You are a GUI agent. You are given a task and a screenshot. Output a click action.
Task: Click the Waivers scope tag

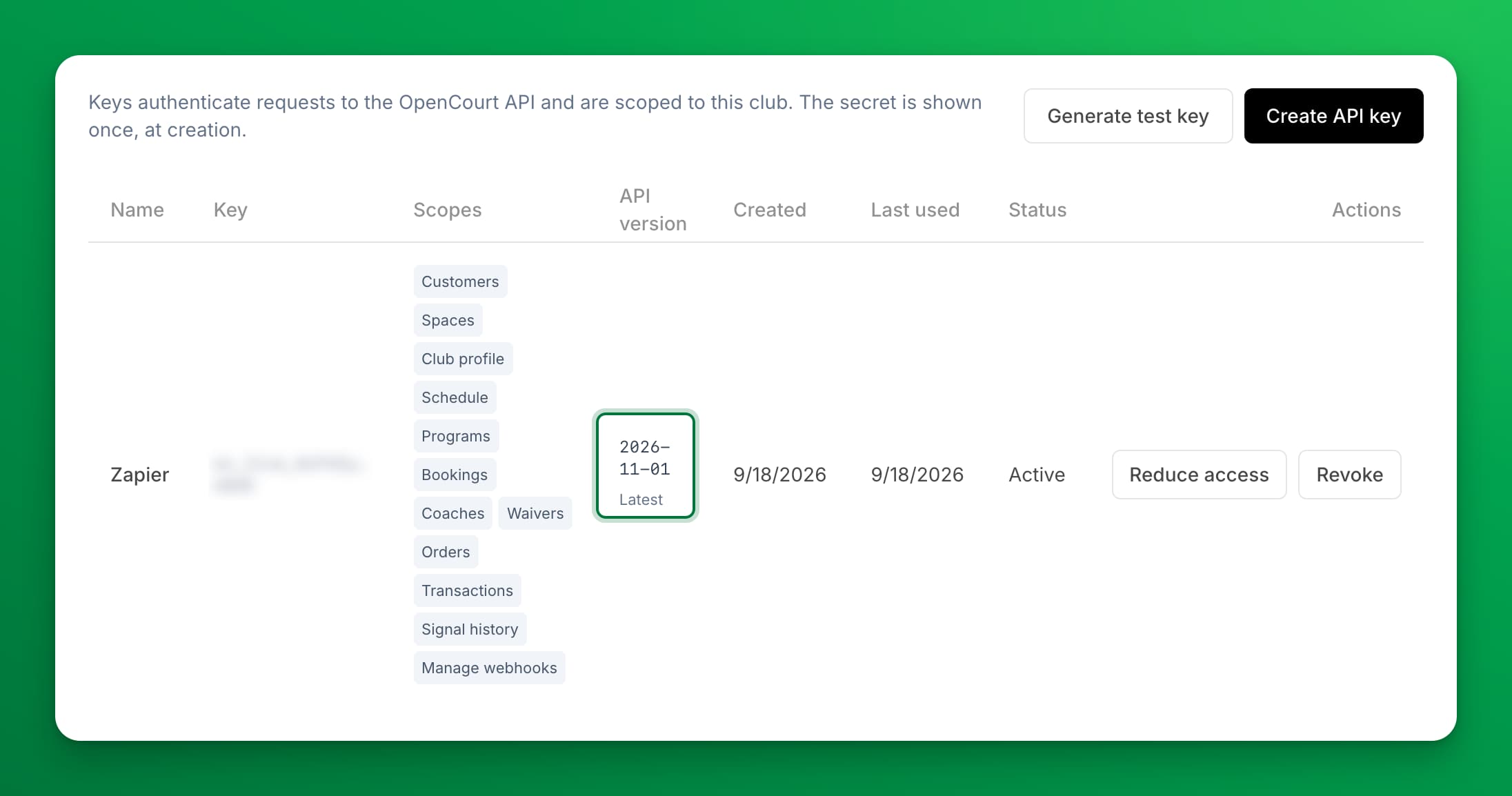click(x=535, y=513)
